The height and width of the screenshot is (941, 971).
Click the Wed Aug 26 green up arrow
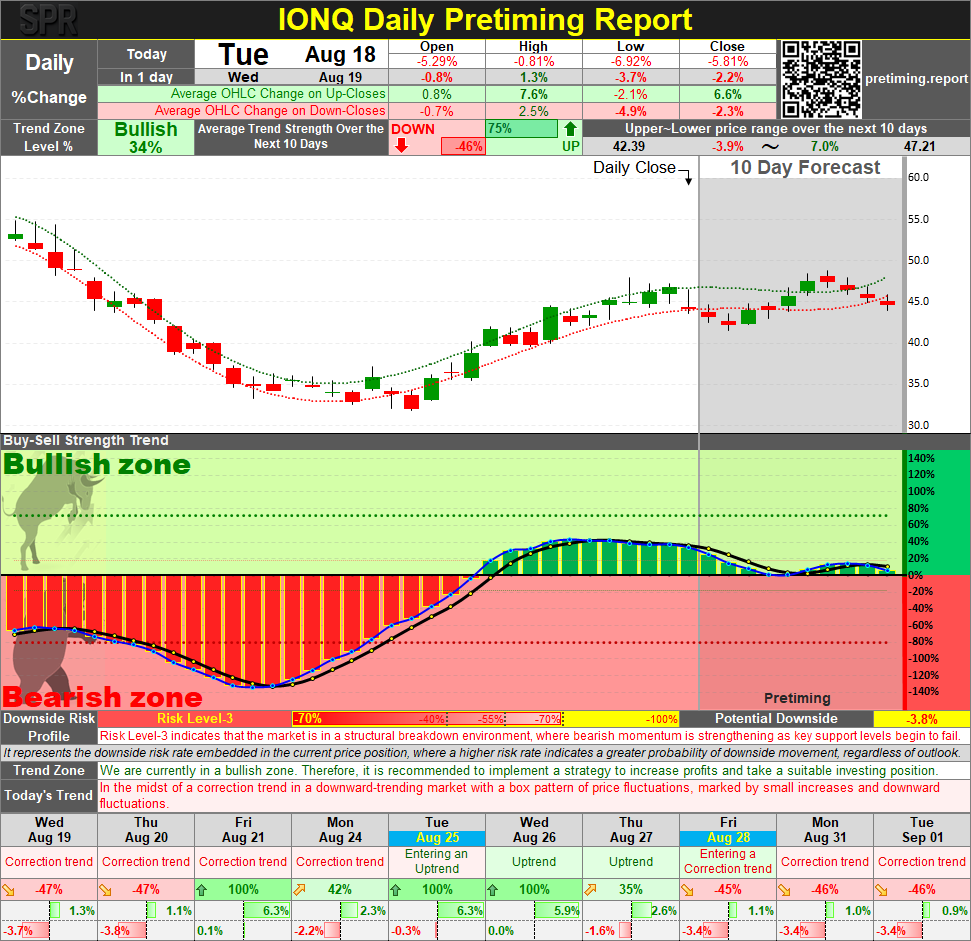pyautogui.click(x=493, y=890)
